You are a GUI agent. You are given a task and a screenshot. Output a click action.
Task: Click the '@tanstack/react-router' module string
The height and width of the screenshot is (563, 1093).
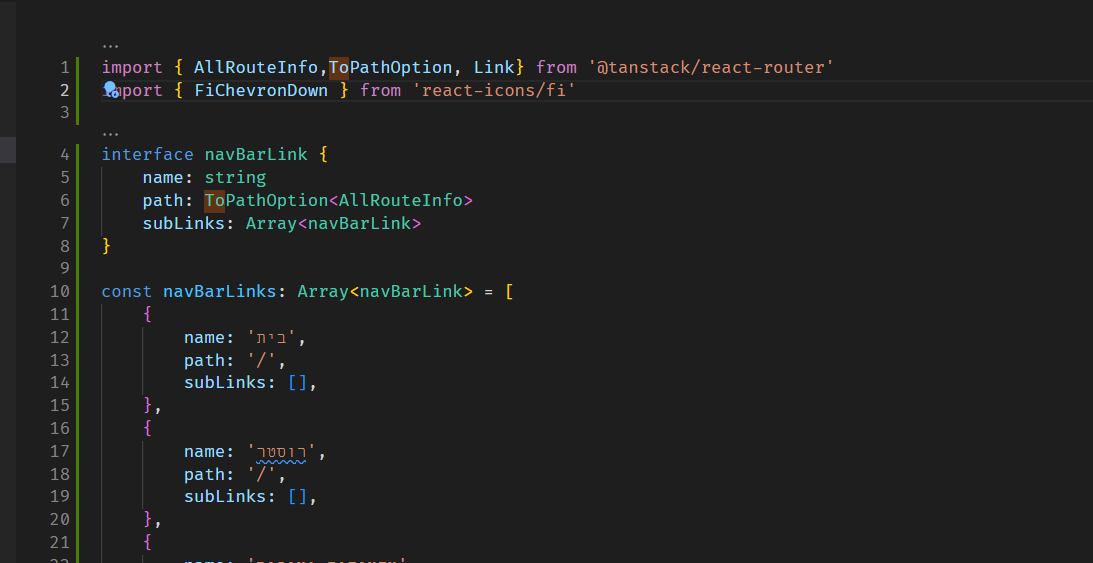711,68
